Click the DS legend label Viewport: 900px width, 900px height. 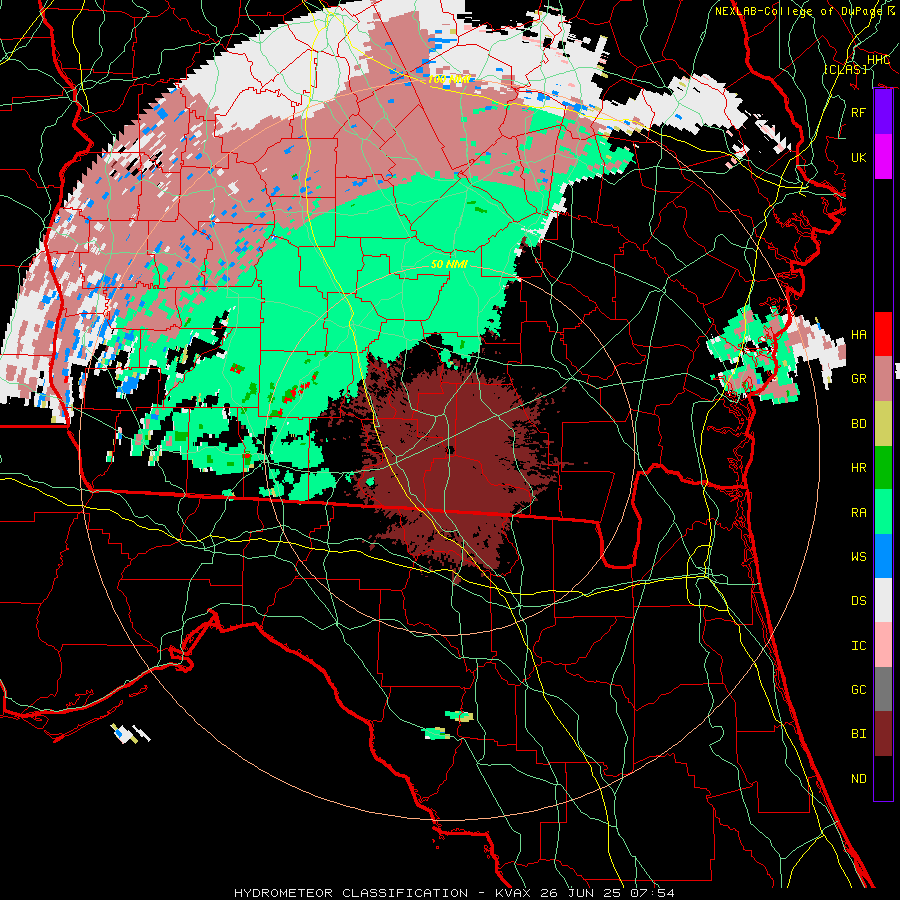(x=859, y=601)
